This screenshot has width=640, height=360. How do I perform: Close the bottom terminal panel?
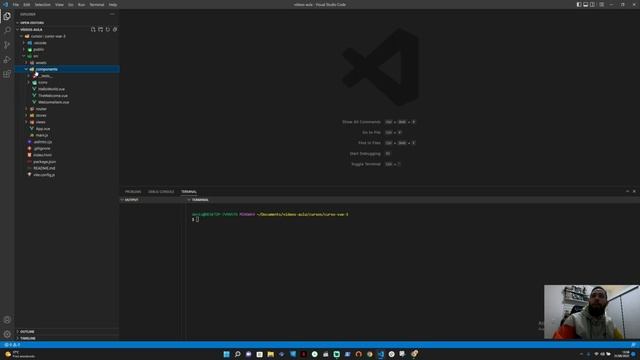[x=634, y=191]
